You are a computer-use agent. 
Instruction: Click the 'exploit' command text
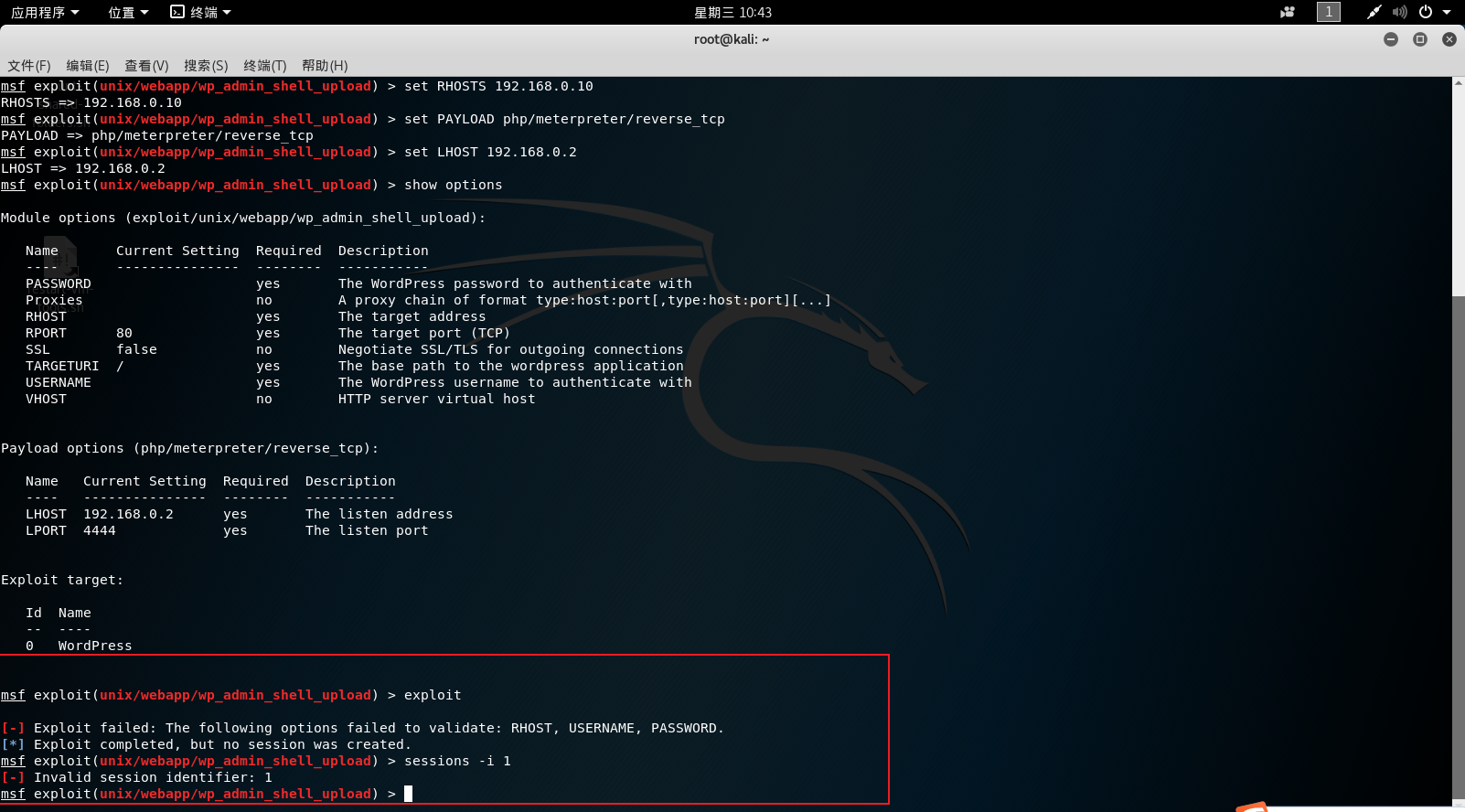433,695
